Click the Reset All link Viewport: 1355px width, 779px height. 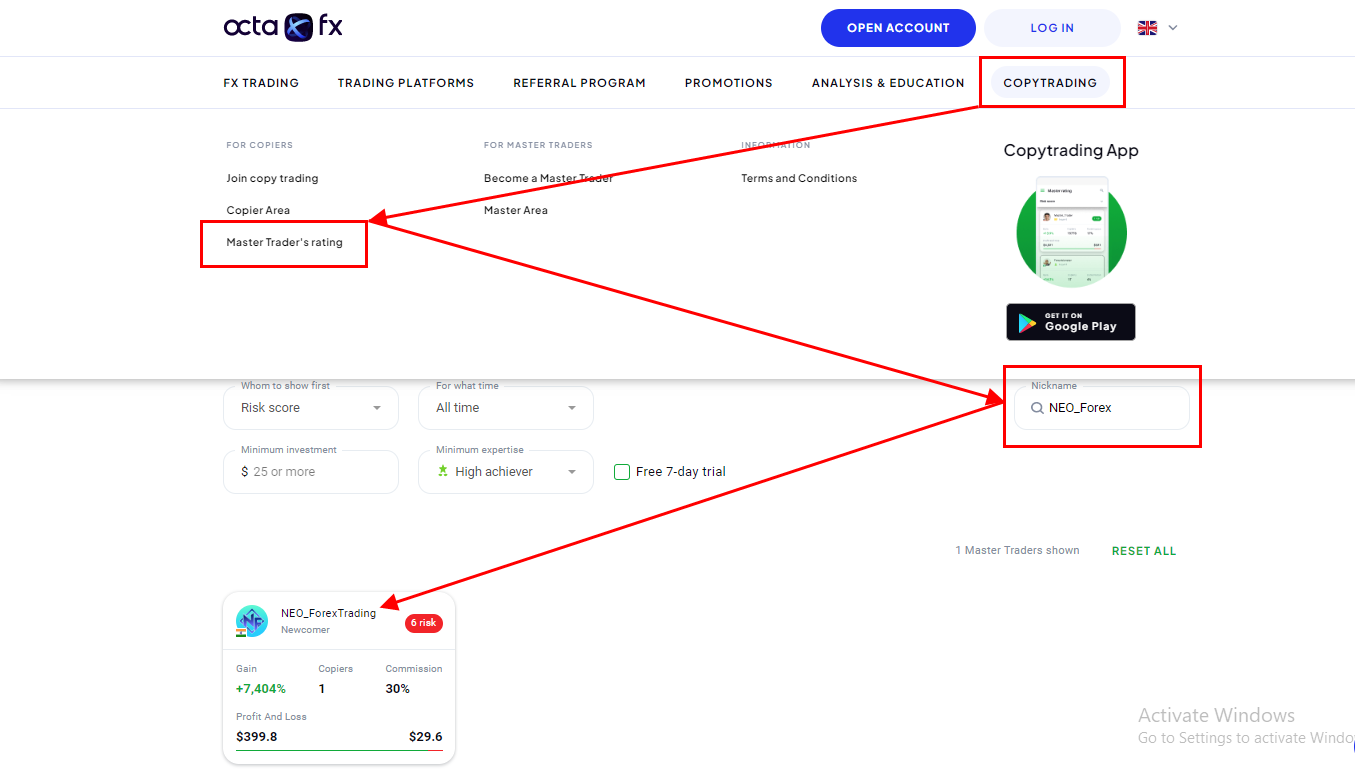coord(1143,551)
